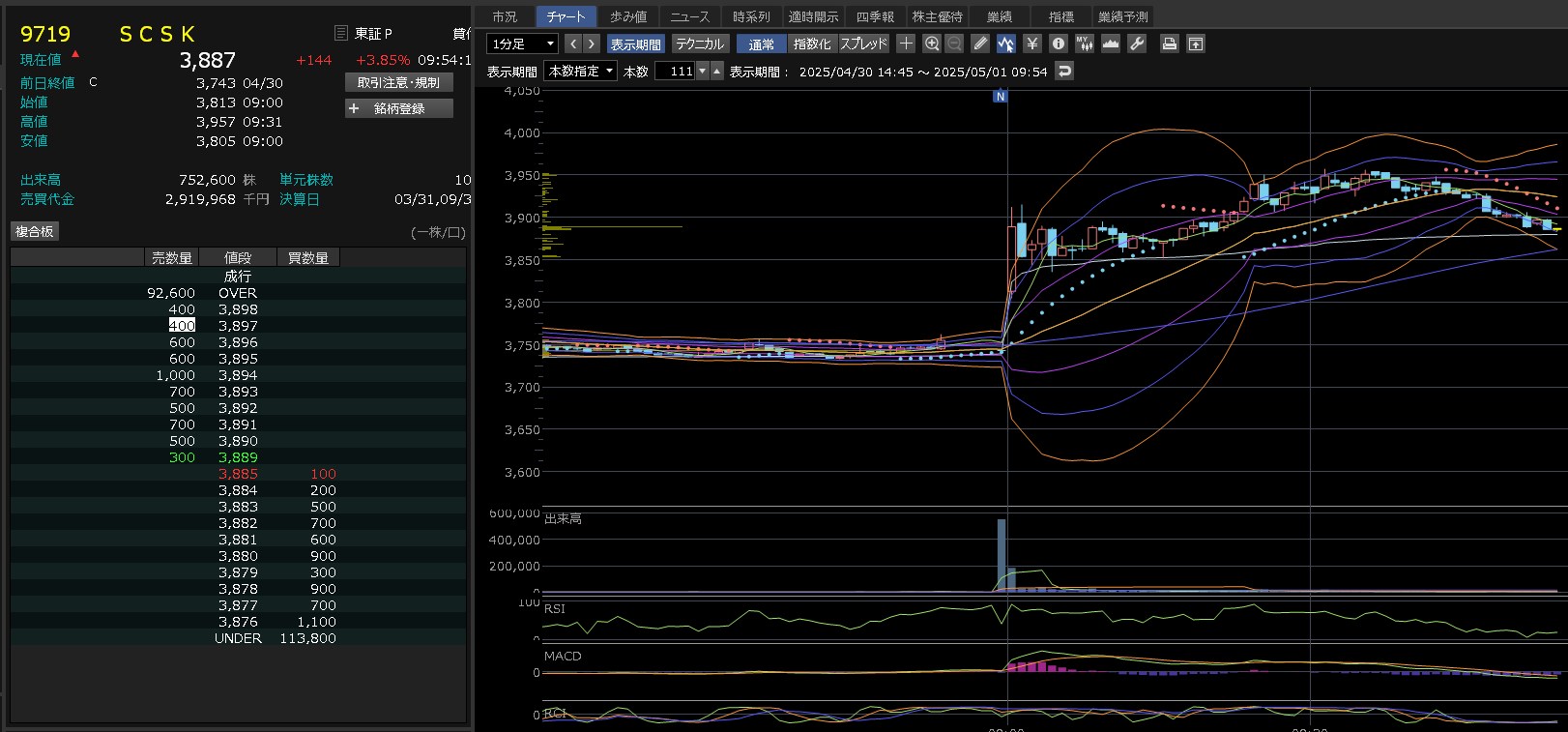Screen dimensions: 1568x732
Task: Decrease bar count with down stepper
Action: point(703,71)
